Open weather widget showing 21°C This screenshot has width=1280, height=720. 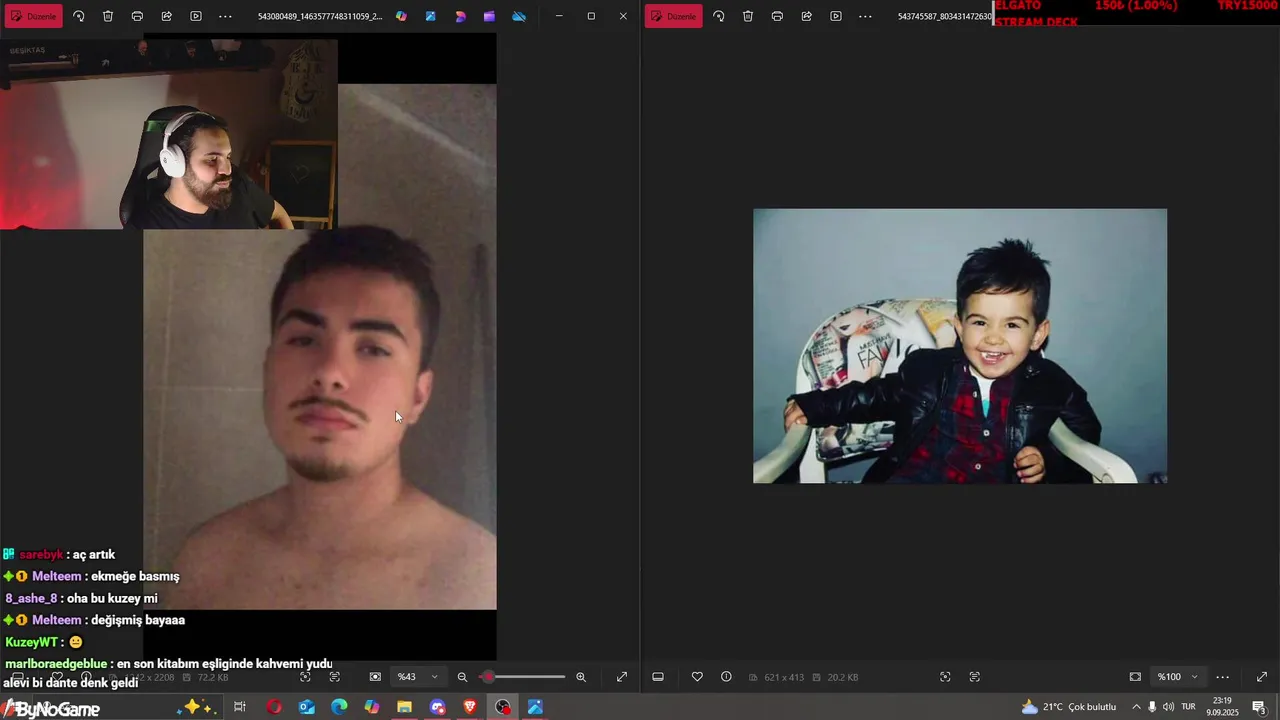[1068, 707]
